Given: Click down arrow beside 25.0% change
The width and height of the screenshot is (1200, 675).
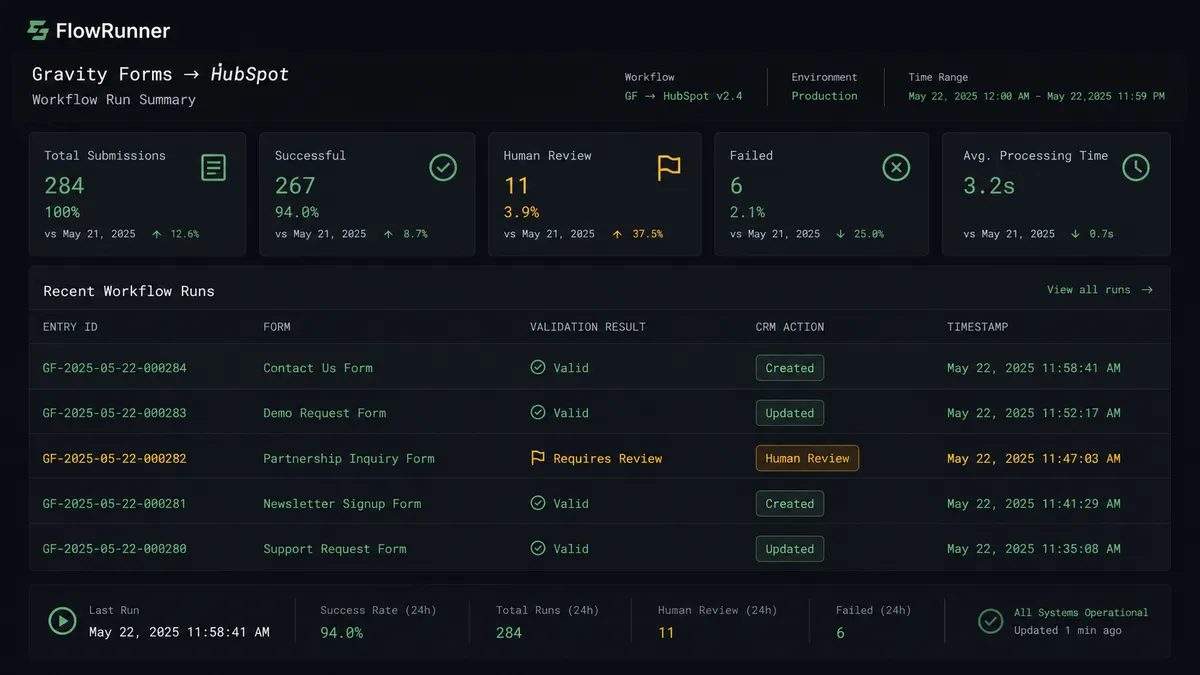Looking at the screenshot, I should (841, 234).
